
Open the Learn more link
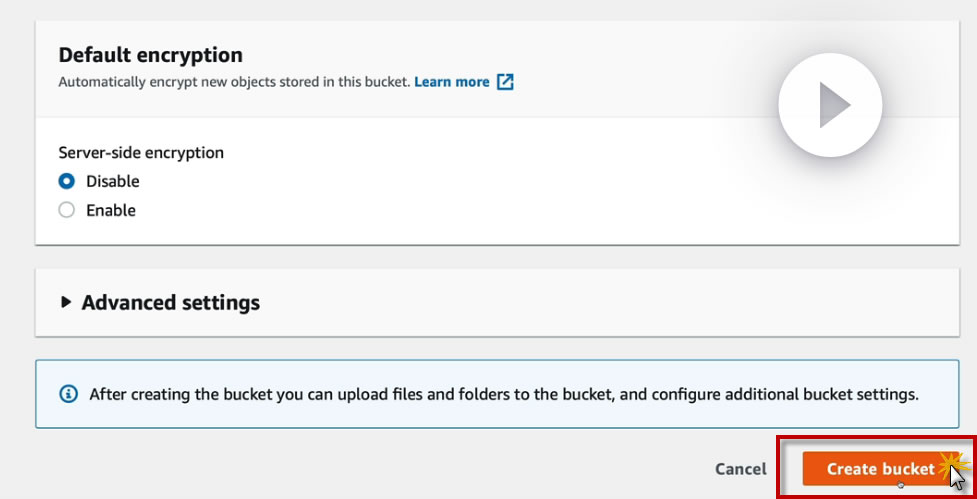click(452, 82)
